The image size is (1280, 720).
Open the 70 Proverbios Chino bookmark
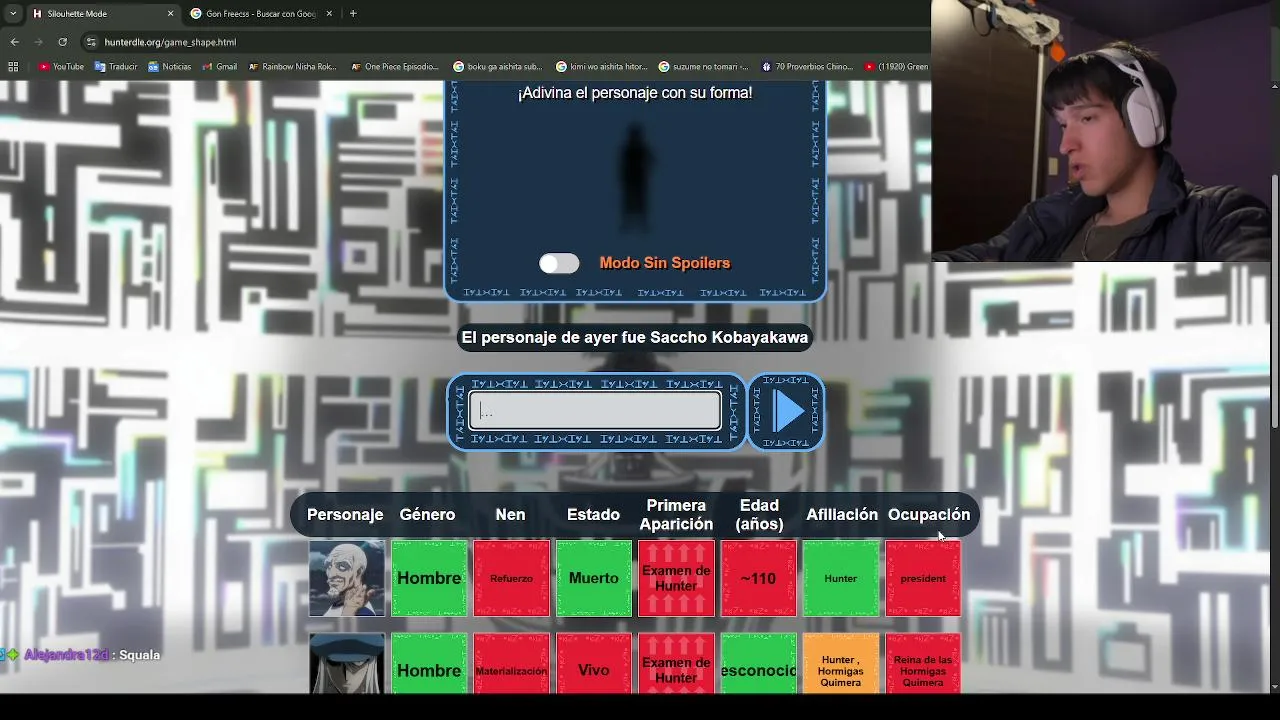806,67
